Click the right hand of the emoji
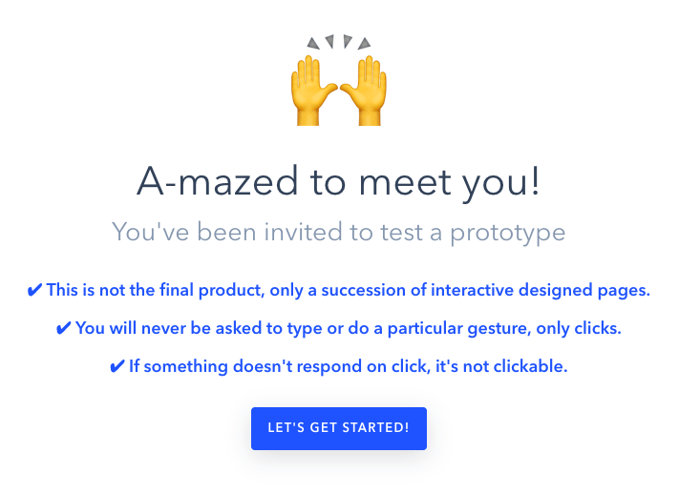700x494 pixels. point(366,92)
